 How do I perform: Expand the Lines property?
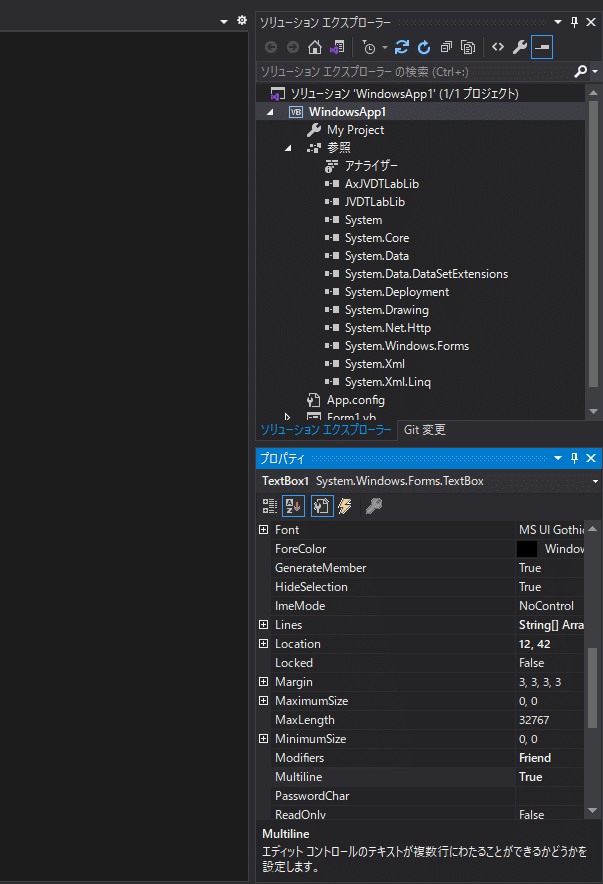(x=263, y=625)
